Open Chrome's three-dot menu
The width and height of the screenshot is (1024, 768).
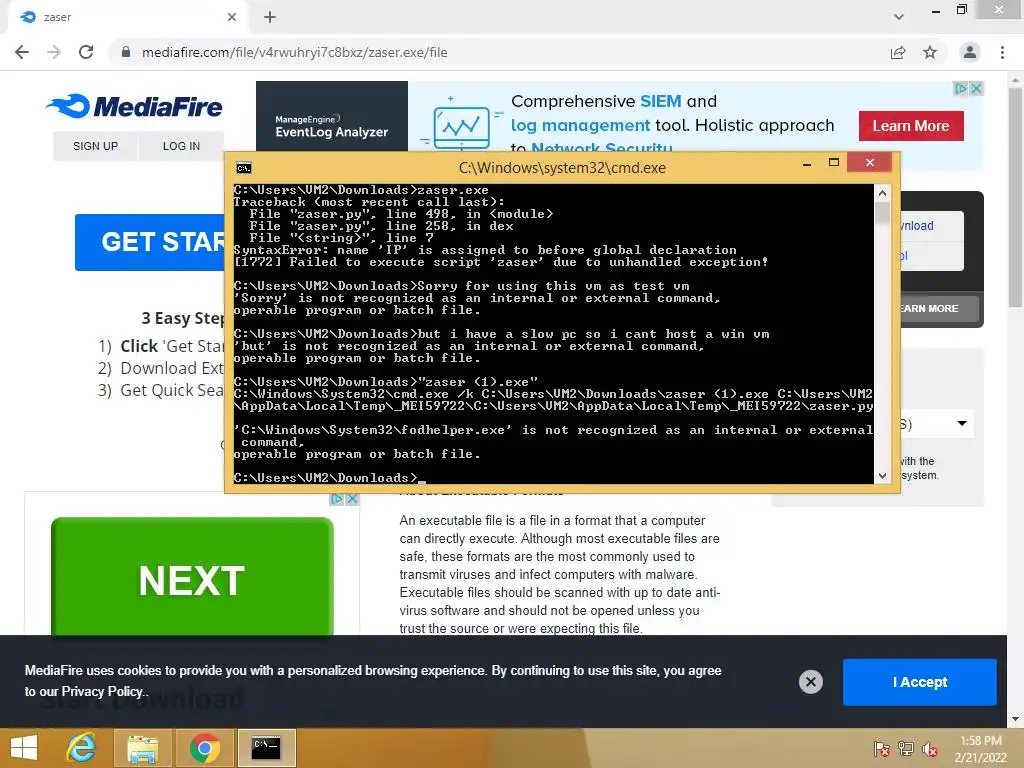point(1002,52)
